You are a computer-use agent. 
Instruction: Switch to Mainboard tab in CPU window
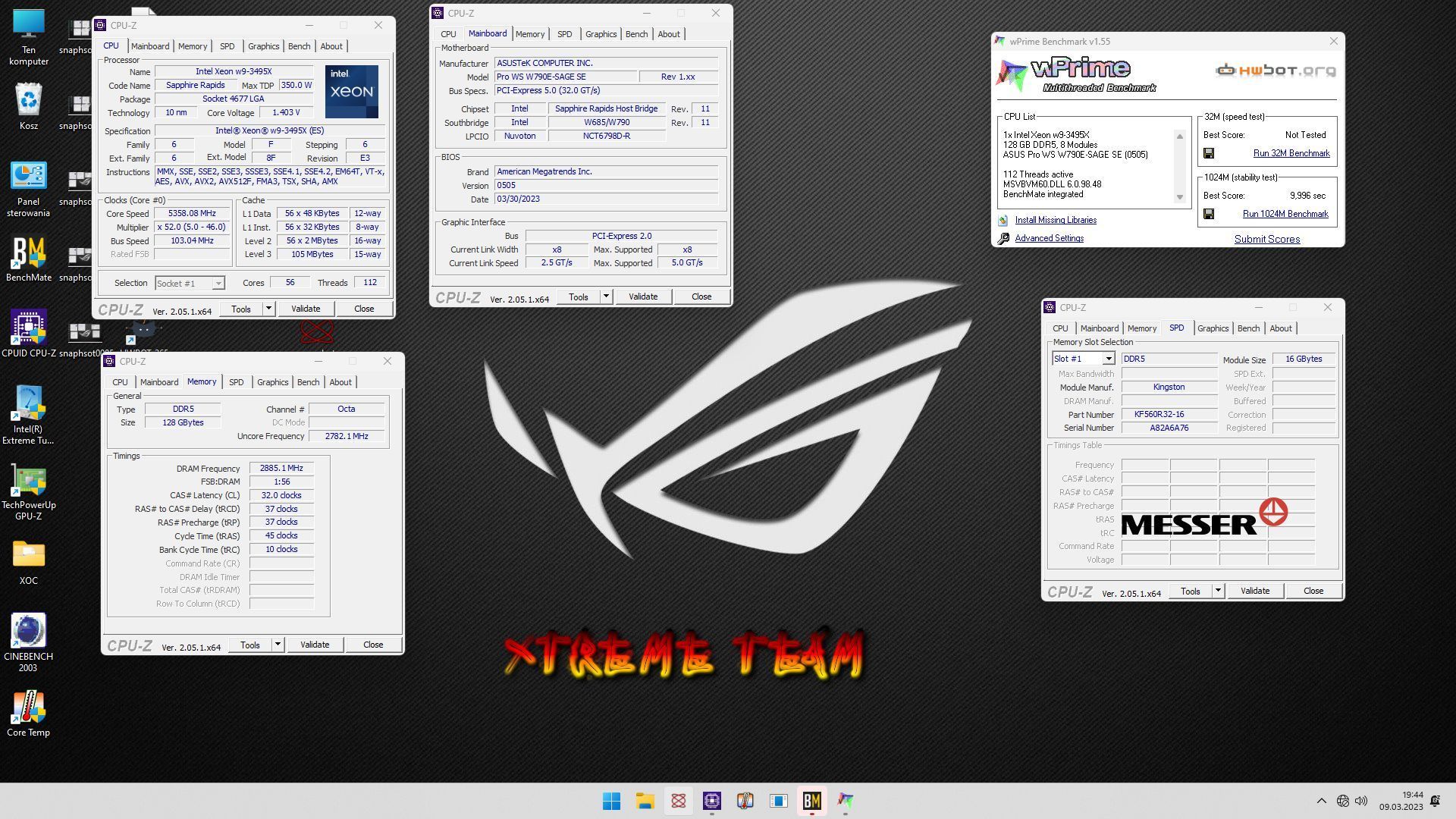(x=150, y=46)
